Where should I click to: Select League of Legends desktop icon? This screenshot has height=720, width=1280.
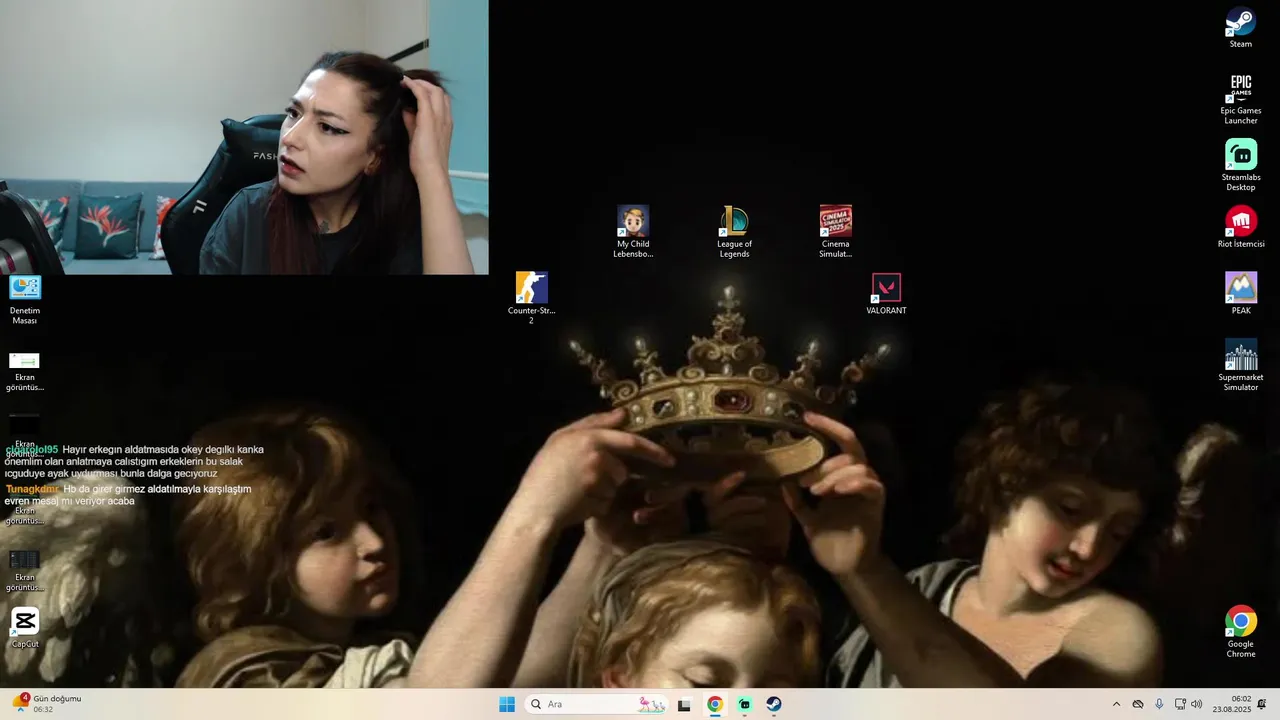coord(734,232)
